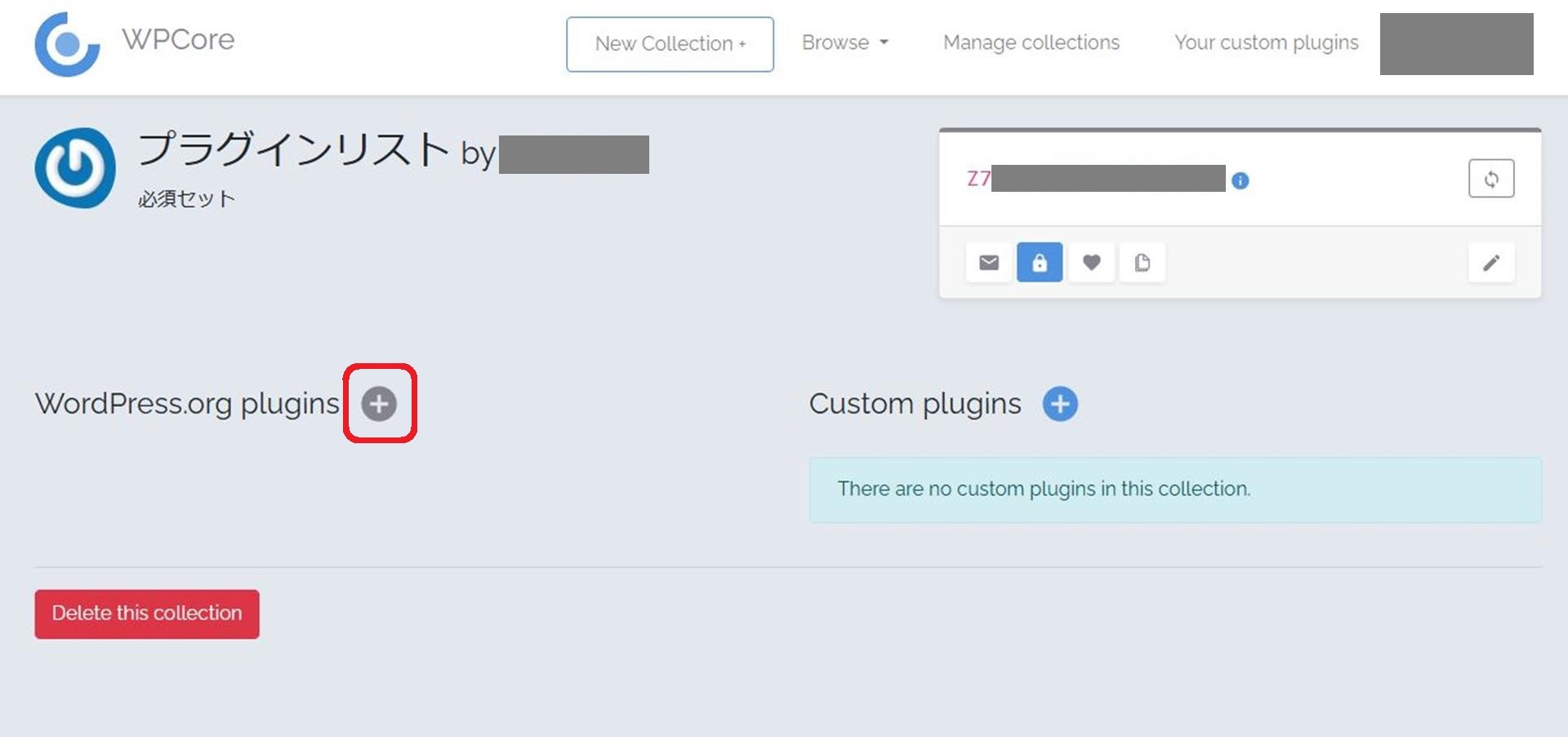1568x737 pixels.
Task: Regenerate the collection key with the refresh icon
Action: point(1490,179)
